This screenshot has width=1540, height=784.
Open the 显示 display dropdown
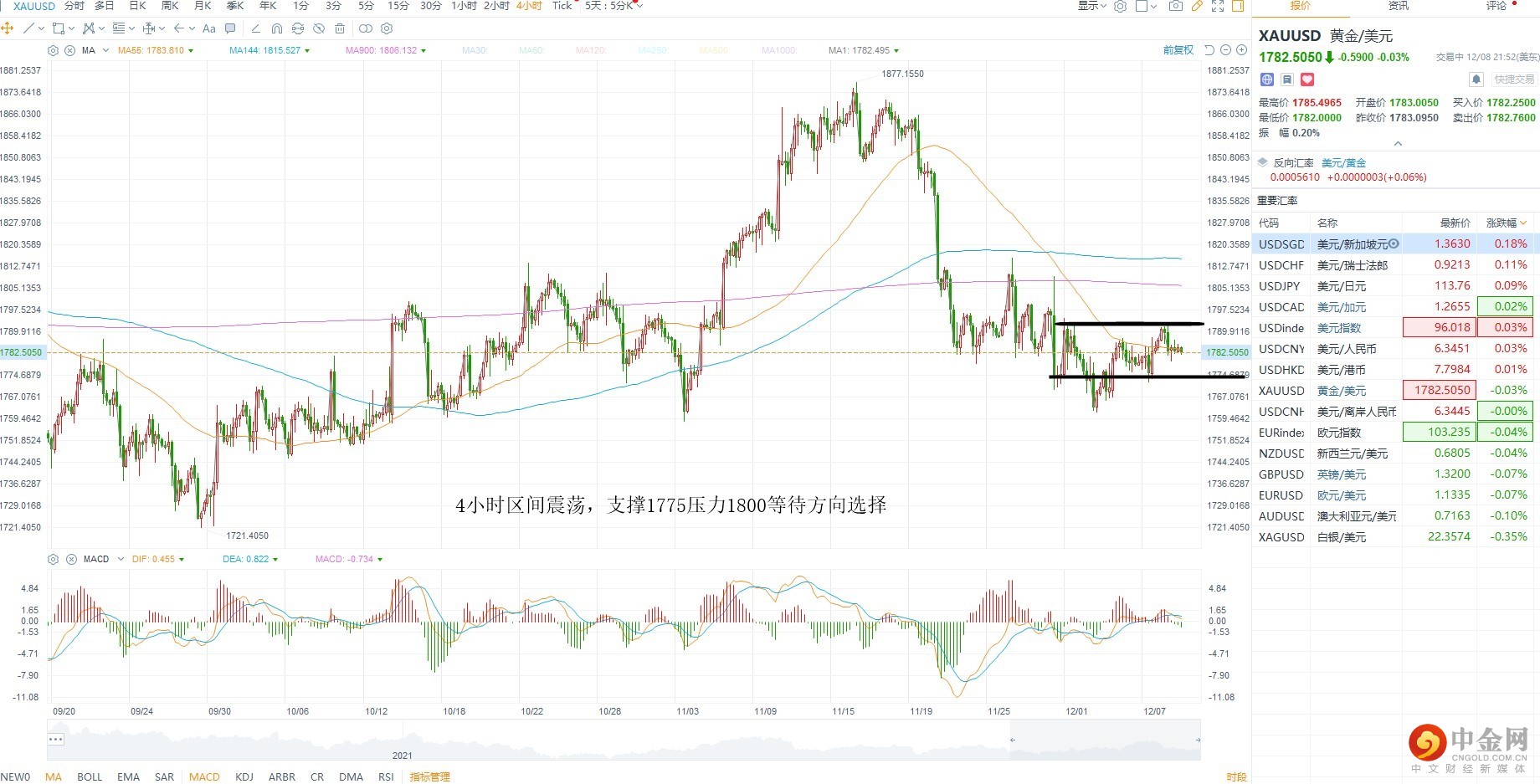pos(1091,6)
